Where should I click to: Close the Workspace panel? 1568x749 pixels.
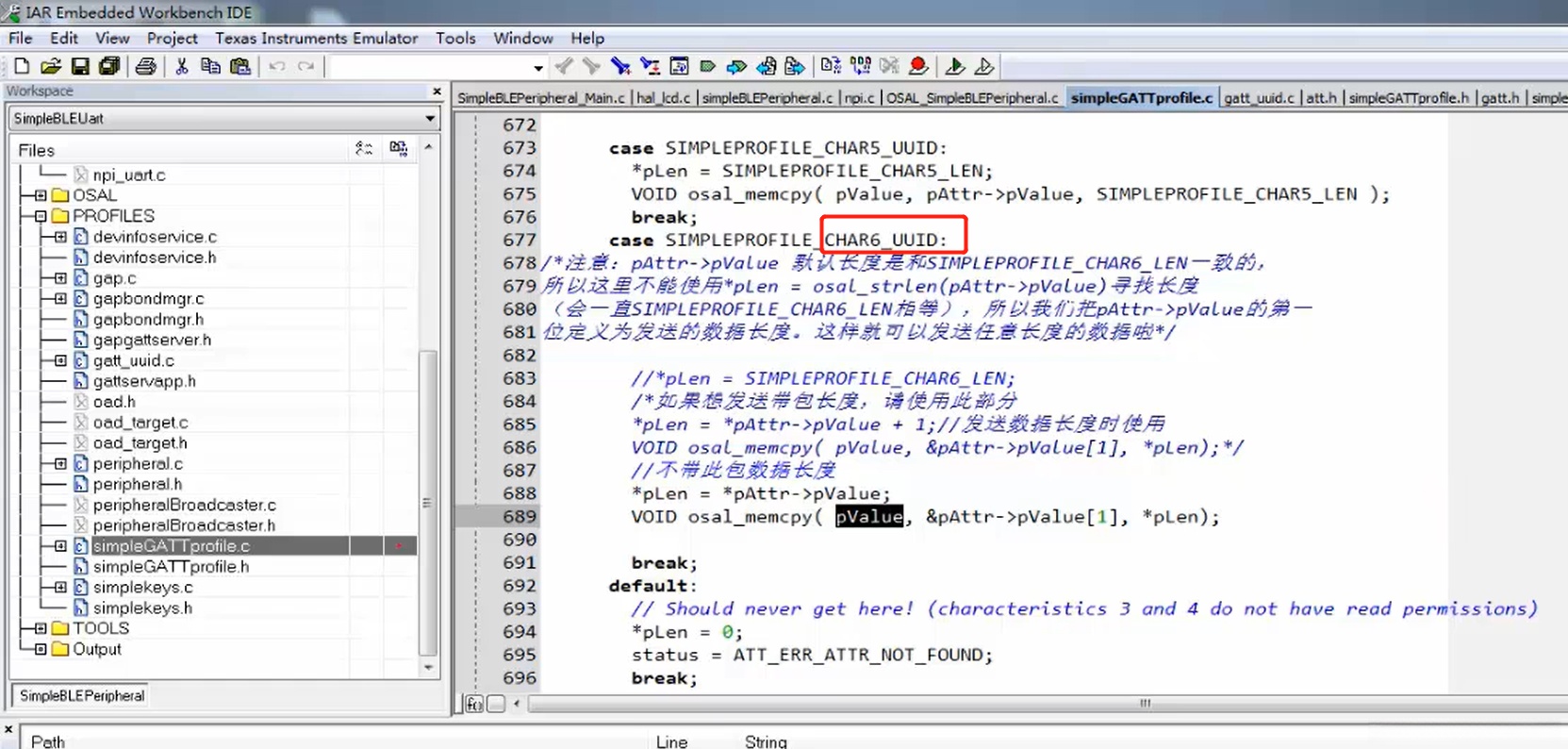coord(437,92)
